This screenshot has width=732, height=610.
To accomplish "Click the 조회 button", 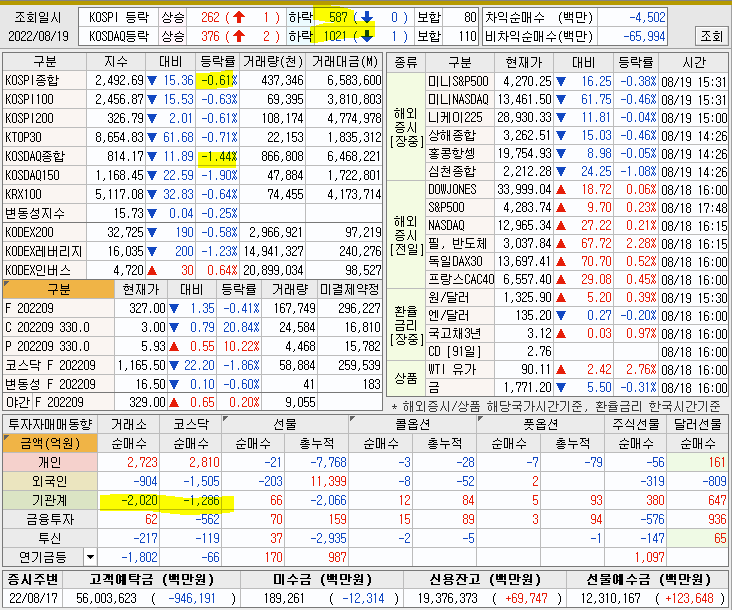I will (x=711, y=36).
